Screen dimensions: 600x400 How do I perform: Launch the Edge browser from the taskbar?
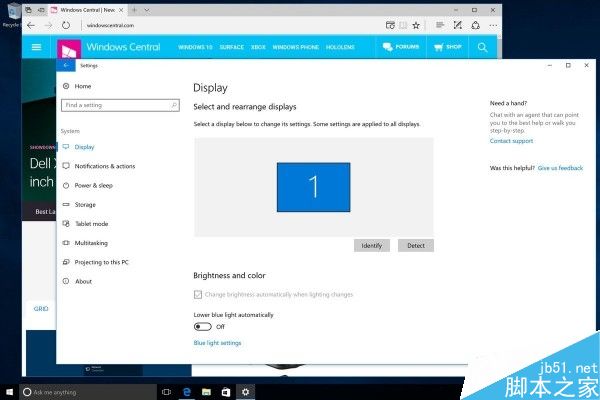click(x=187, y=392)
